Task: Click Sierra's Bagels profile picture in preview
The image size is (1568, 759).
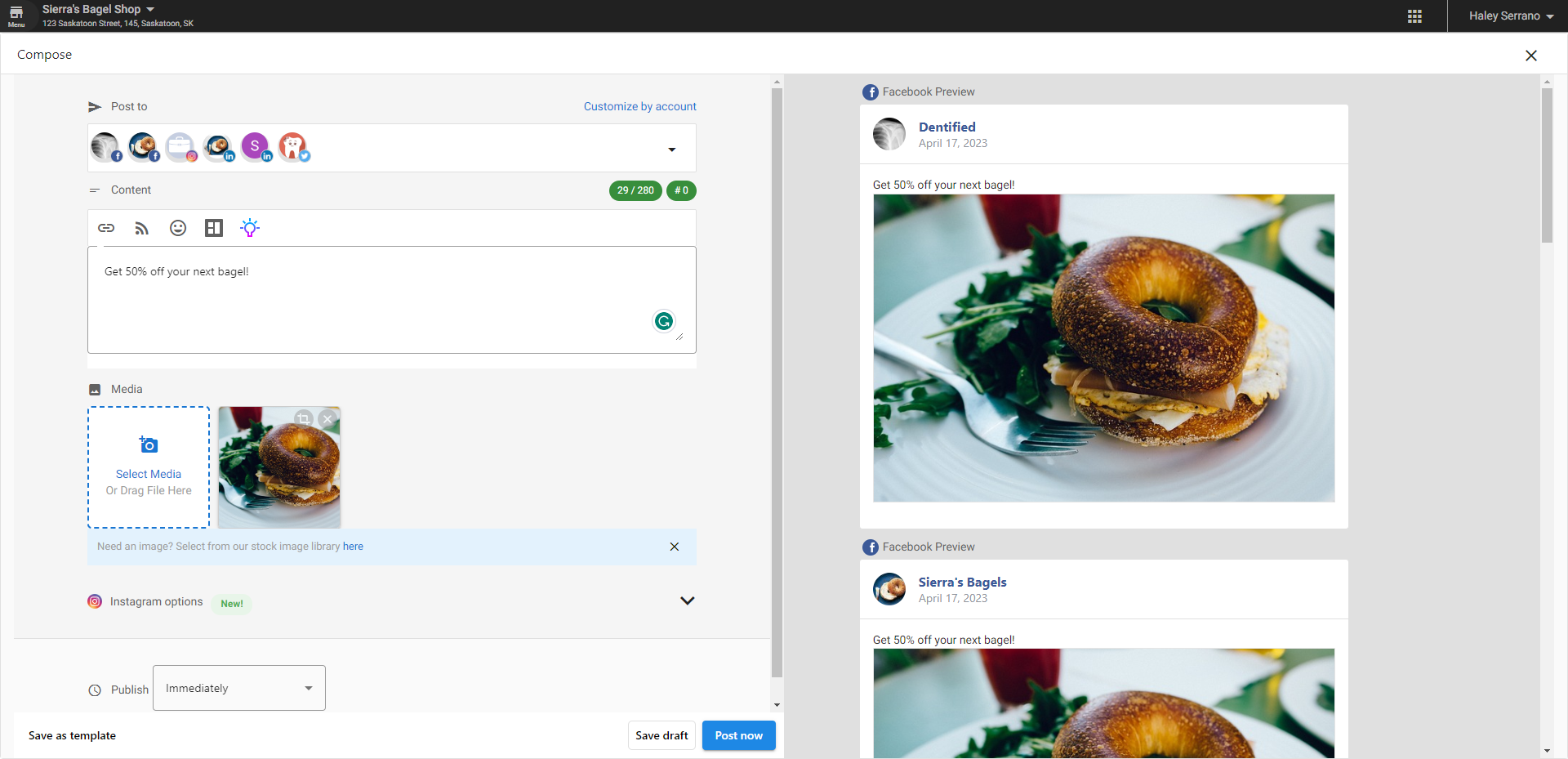Action: [889, 589]
